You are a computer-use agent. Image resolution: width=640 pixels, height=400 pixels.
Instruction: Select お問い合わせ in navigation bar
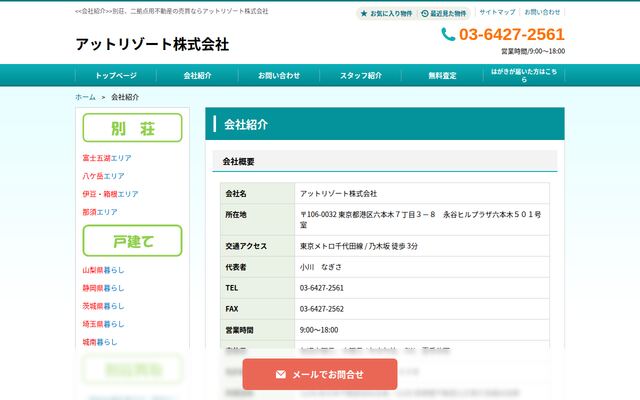tap(279, 76)
